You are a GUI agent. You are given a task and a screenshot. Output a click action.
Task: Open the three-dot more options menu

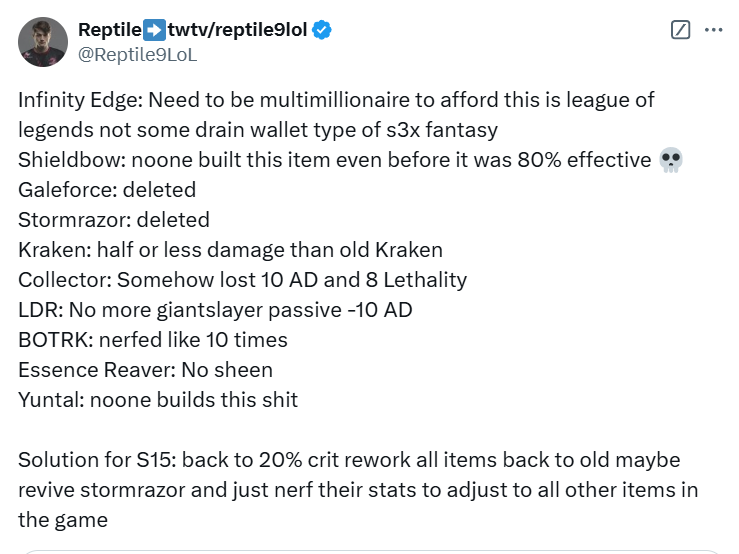713,30
